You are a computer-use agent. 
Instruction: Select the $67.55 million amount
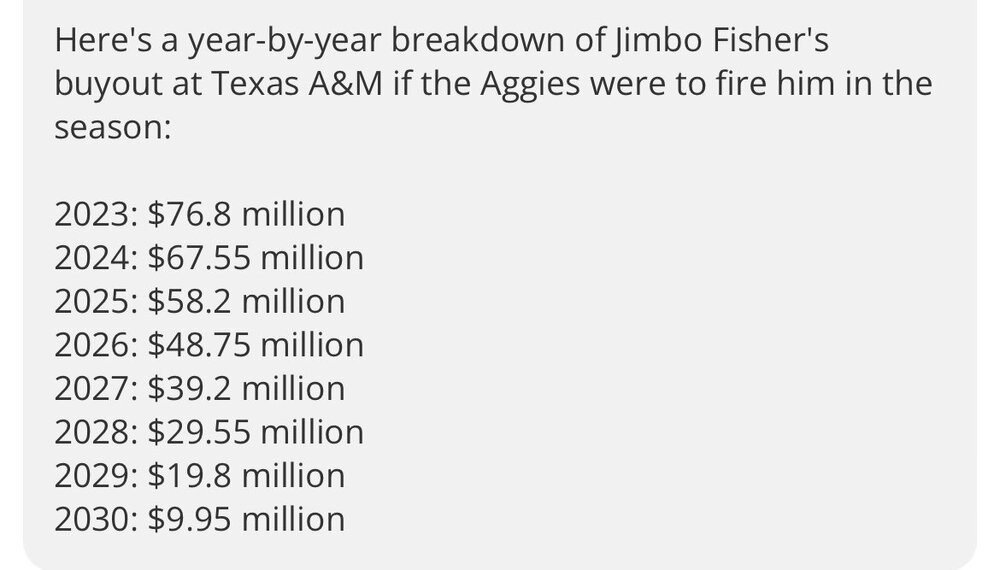coord(255,258)
